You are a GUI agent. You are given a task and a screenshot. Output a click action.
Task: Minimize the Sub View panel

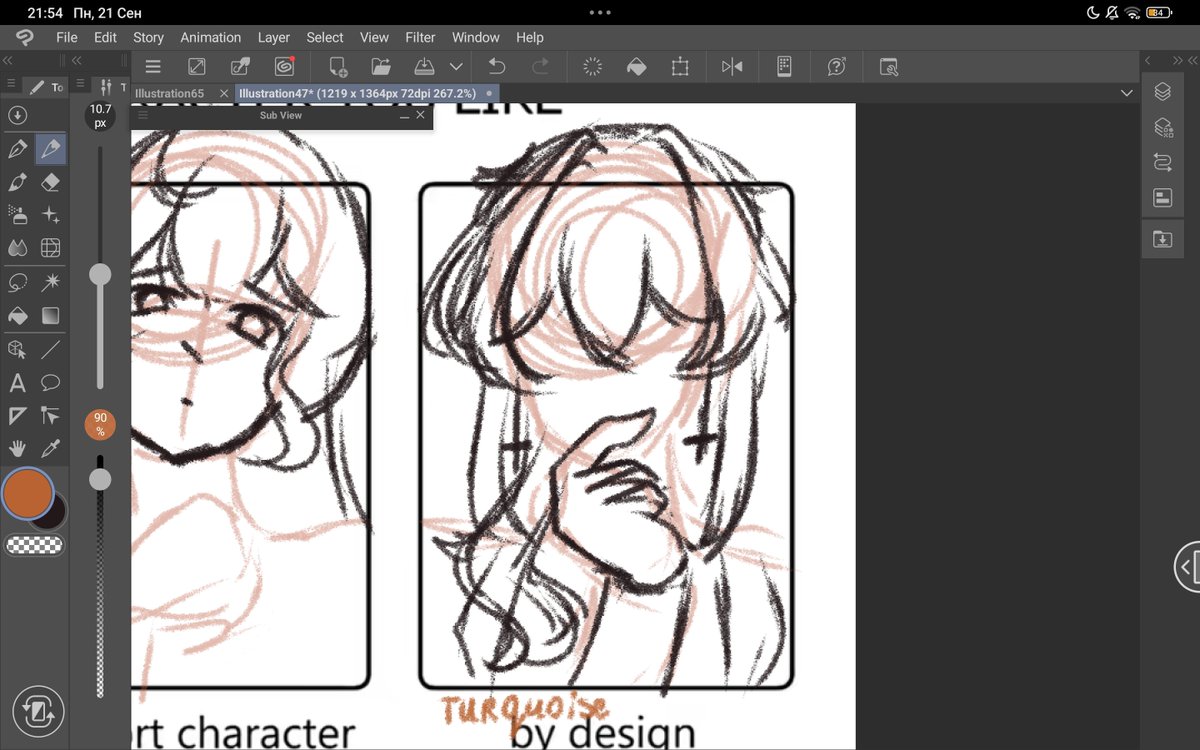click(x=405, y=116)
